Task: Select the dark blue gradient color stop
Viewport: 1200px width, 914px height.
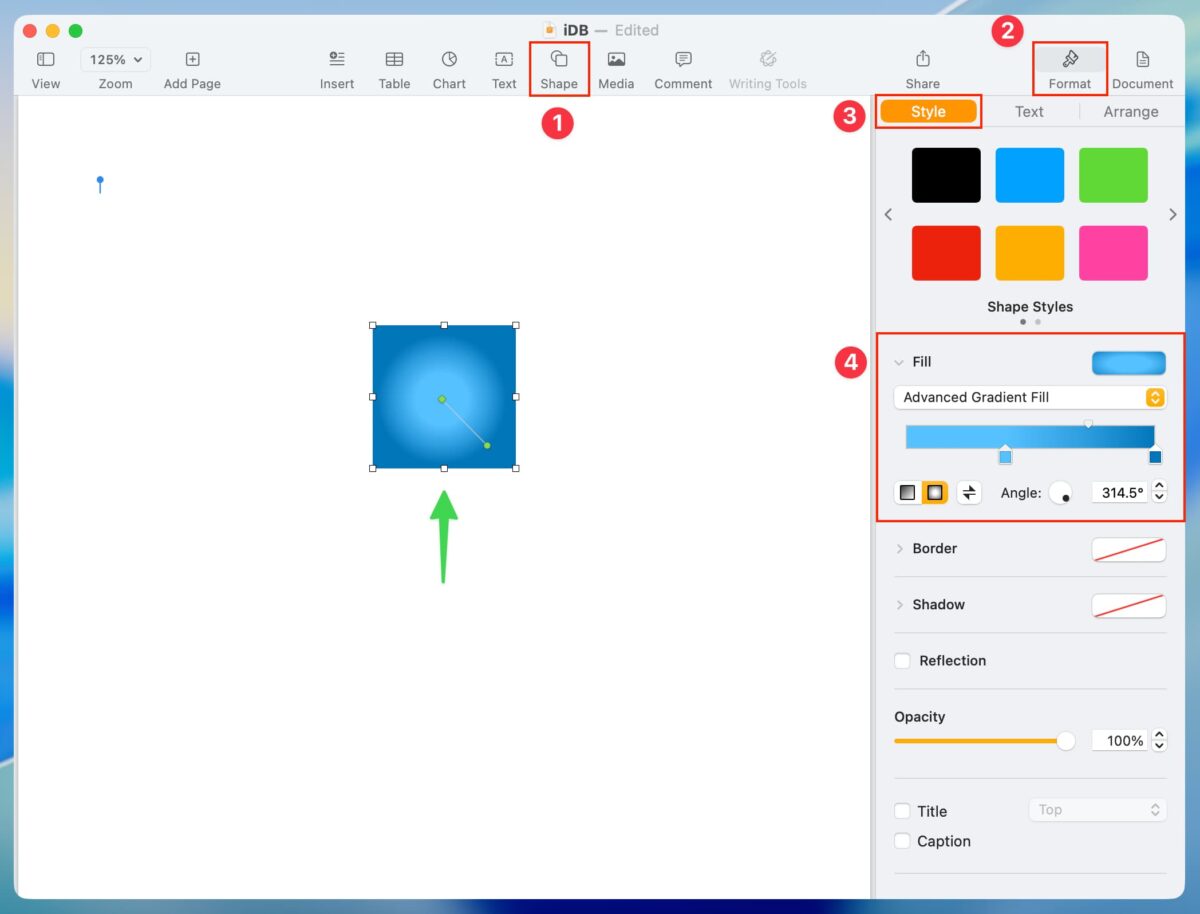Action: [1155, 455]
